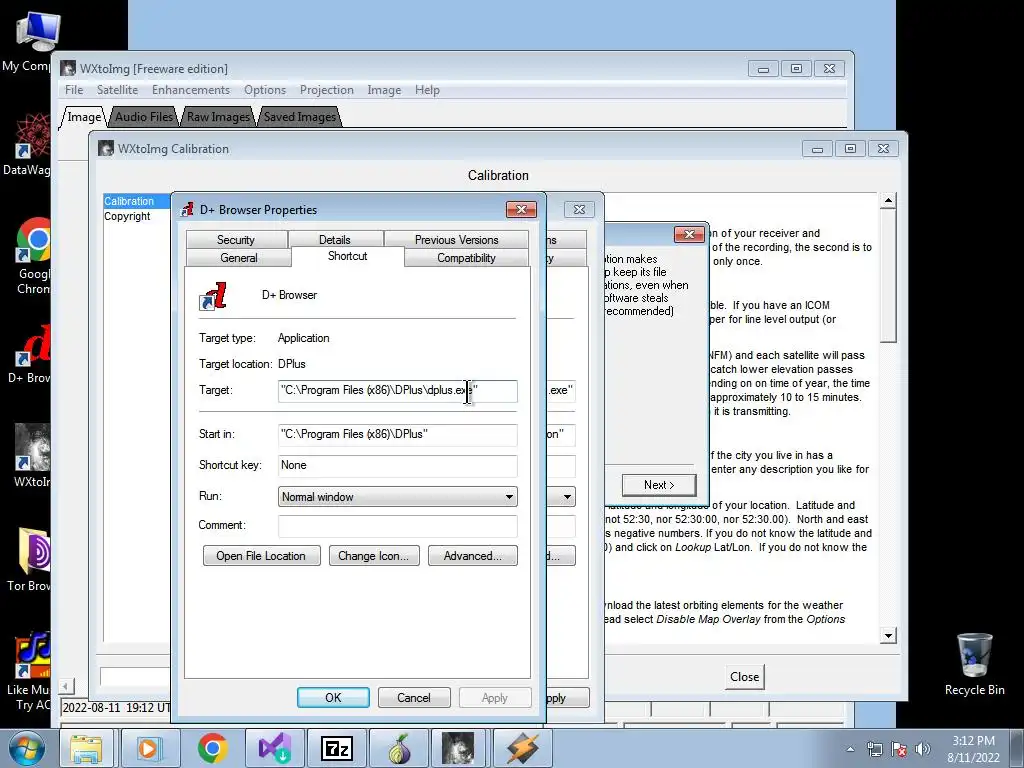Click the Open File Location button
1024x768 pixels.
[x=261, y=556]
